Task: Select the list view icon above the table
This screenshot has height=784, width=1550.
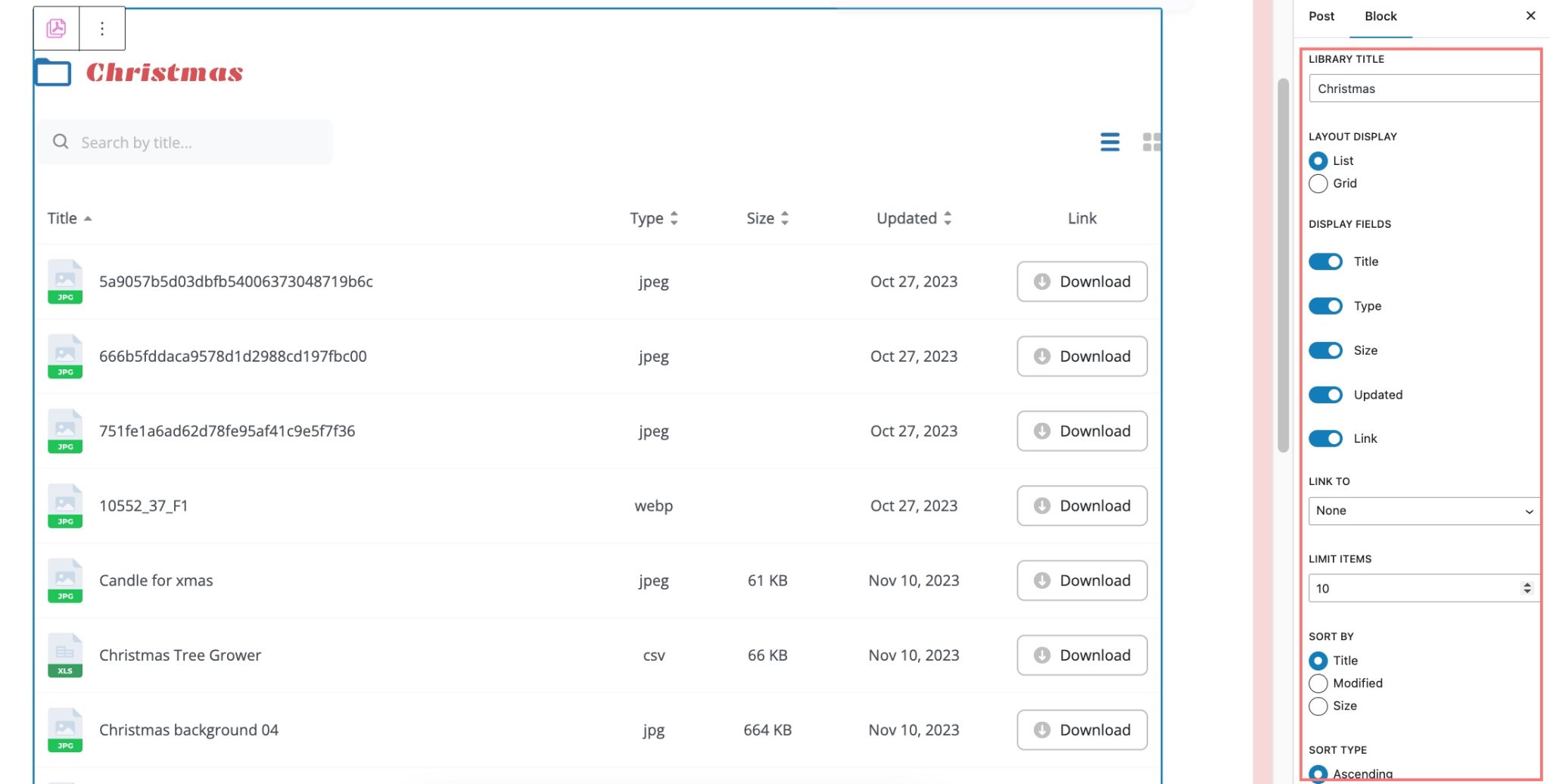Action: pyautogui.click(x=1110, y=142)
